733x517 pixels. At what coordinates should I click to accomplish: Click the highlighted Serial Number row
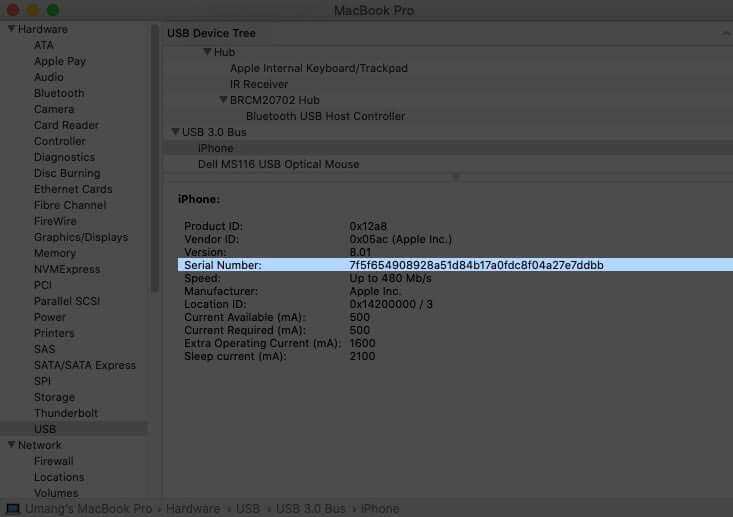point(455,265)
